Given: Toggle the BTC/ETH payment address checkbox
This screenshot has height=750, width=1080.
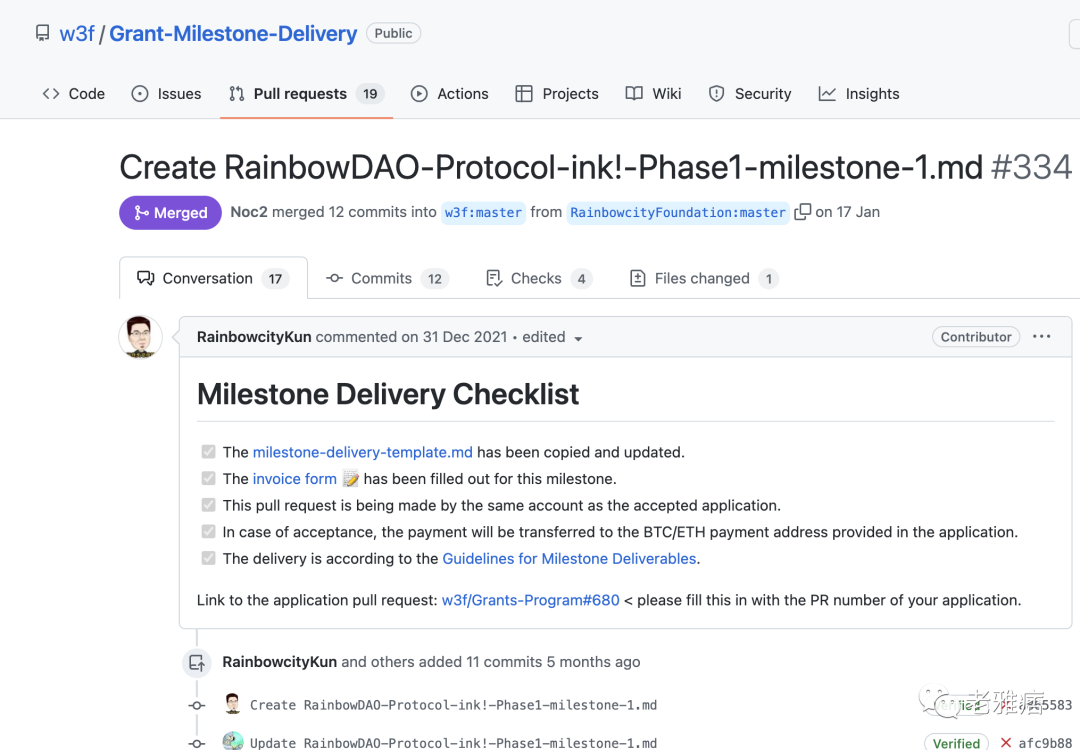Looking at the screenshot, I should (x=208, y=532).
